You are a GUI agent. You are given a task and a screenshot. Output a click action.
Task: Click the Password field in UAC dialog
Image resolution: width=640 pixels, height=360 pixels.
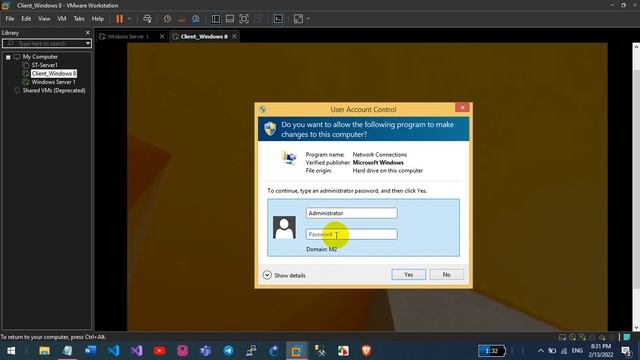[351, 234]
